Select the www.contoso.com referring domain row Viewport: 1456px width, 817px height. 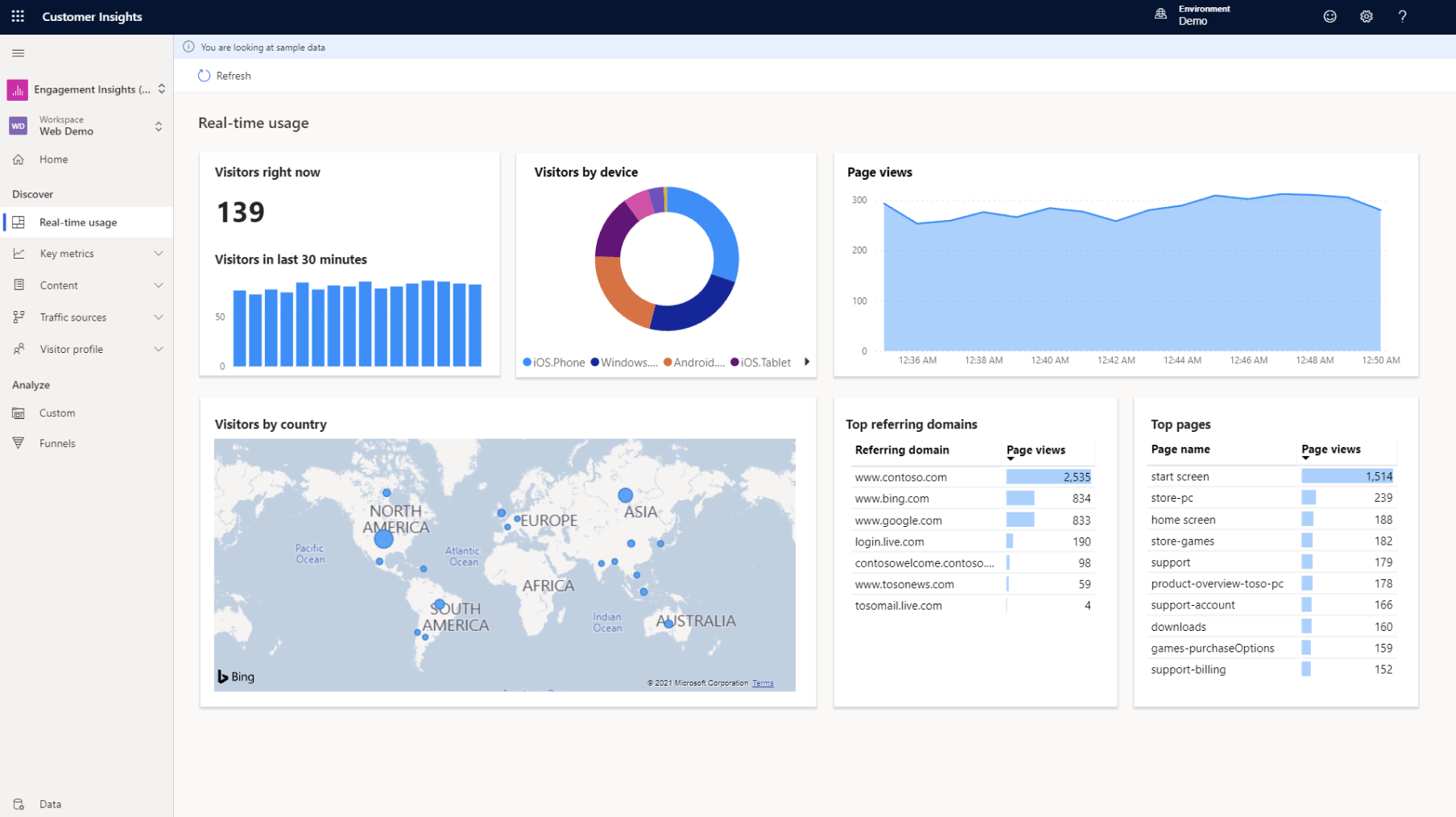973,477
